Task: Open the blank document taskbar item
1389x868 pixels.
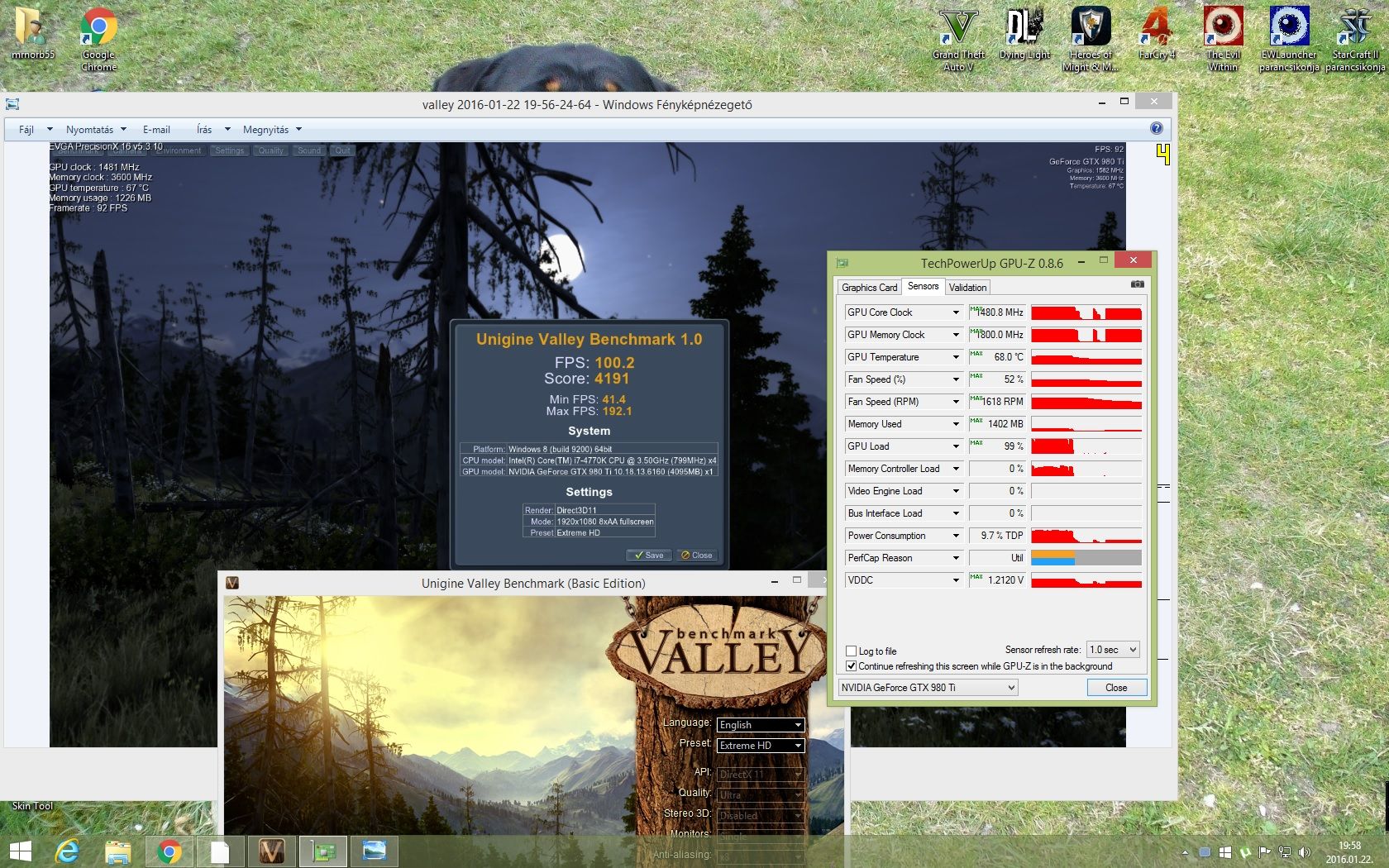Action: point(221,851)
